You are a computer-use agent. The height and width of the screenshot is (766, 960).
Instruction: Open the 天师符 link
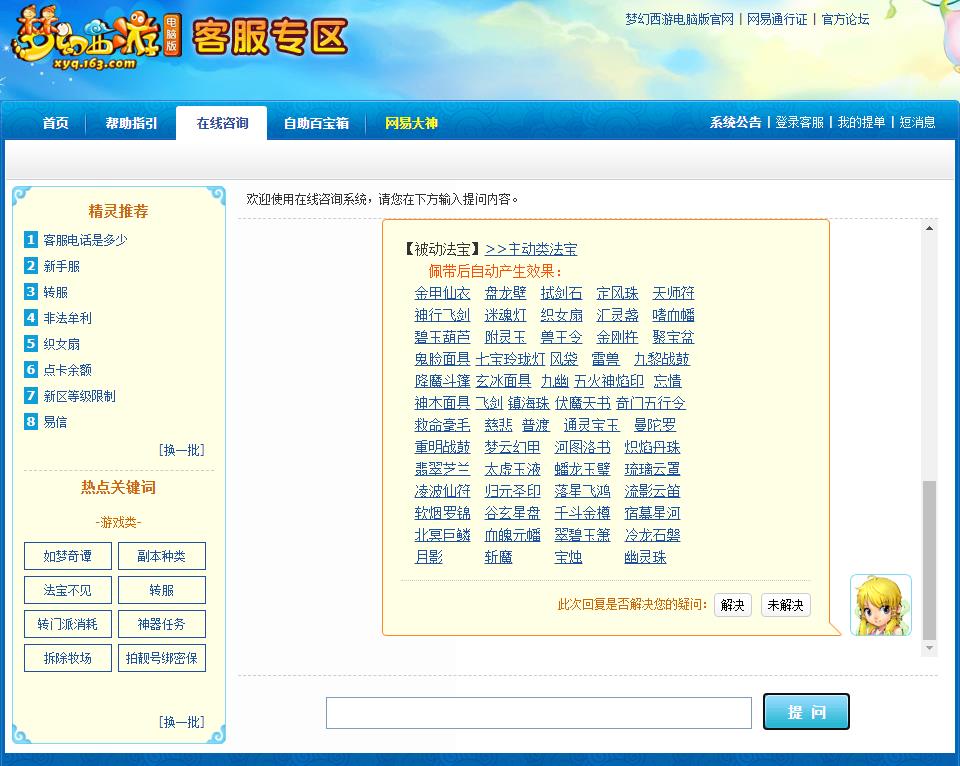(673, 293)
